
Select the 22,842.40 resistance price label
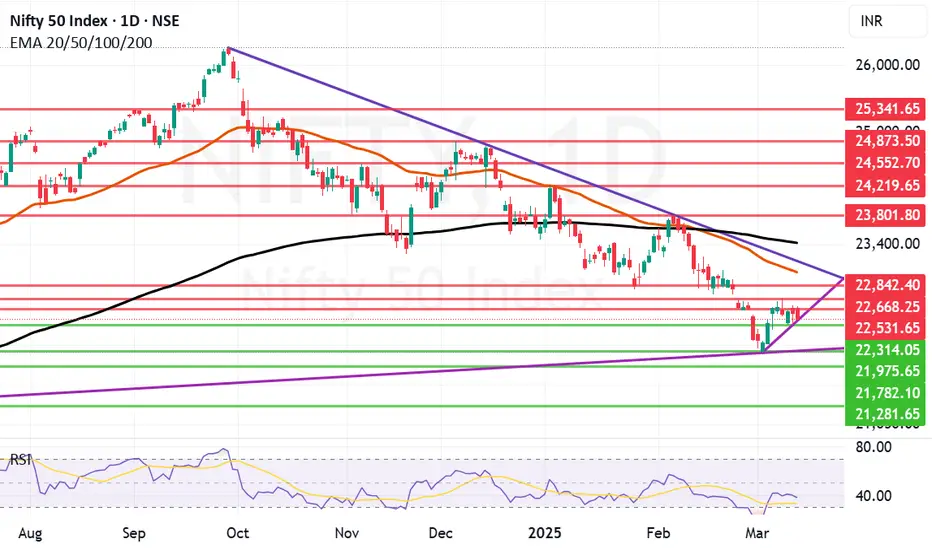point(885,285)
